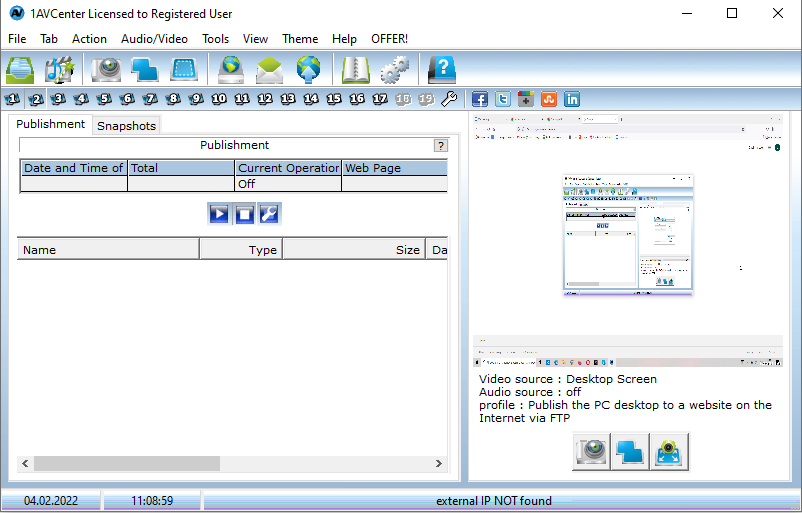This screenshot has width=802, height=513.
Task: Switch to the Snapshots tab
Action: click(126, 126)
